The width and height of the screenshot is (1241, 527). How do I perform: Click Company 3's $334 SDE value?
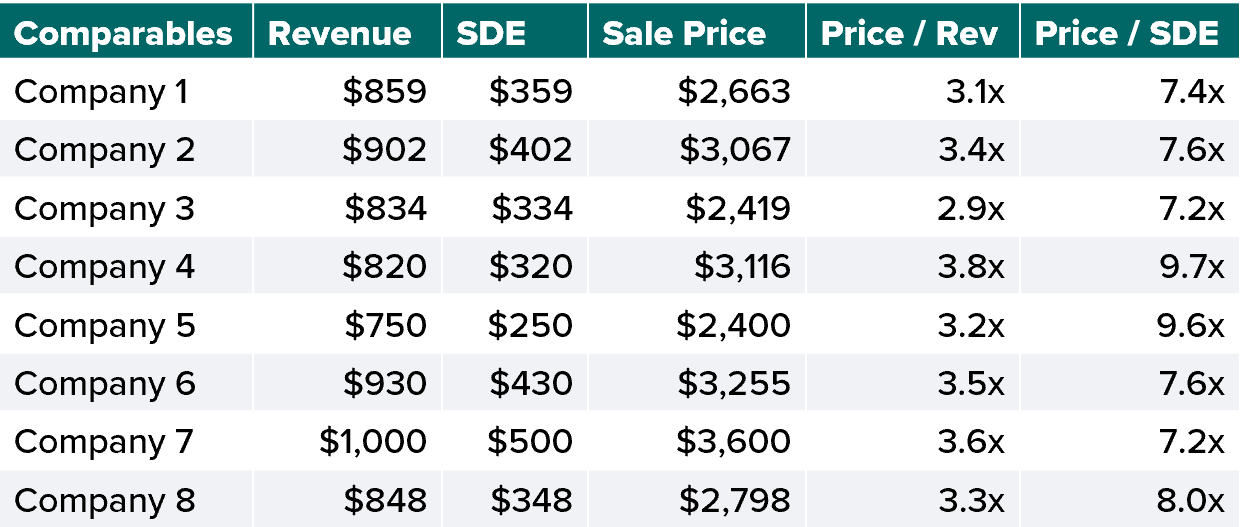(532, 208)
